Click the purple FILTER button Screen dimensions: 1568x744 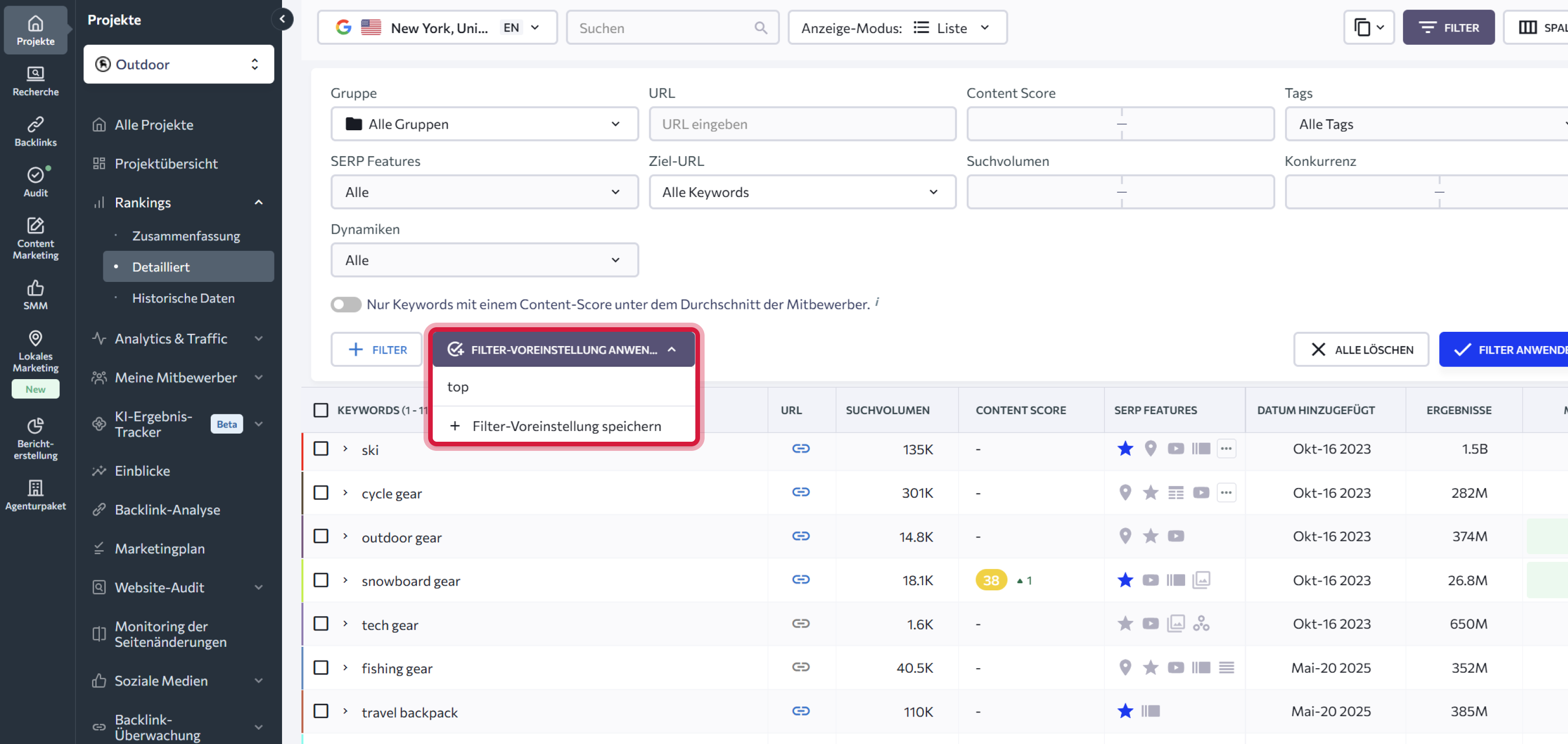[1449, 27]
